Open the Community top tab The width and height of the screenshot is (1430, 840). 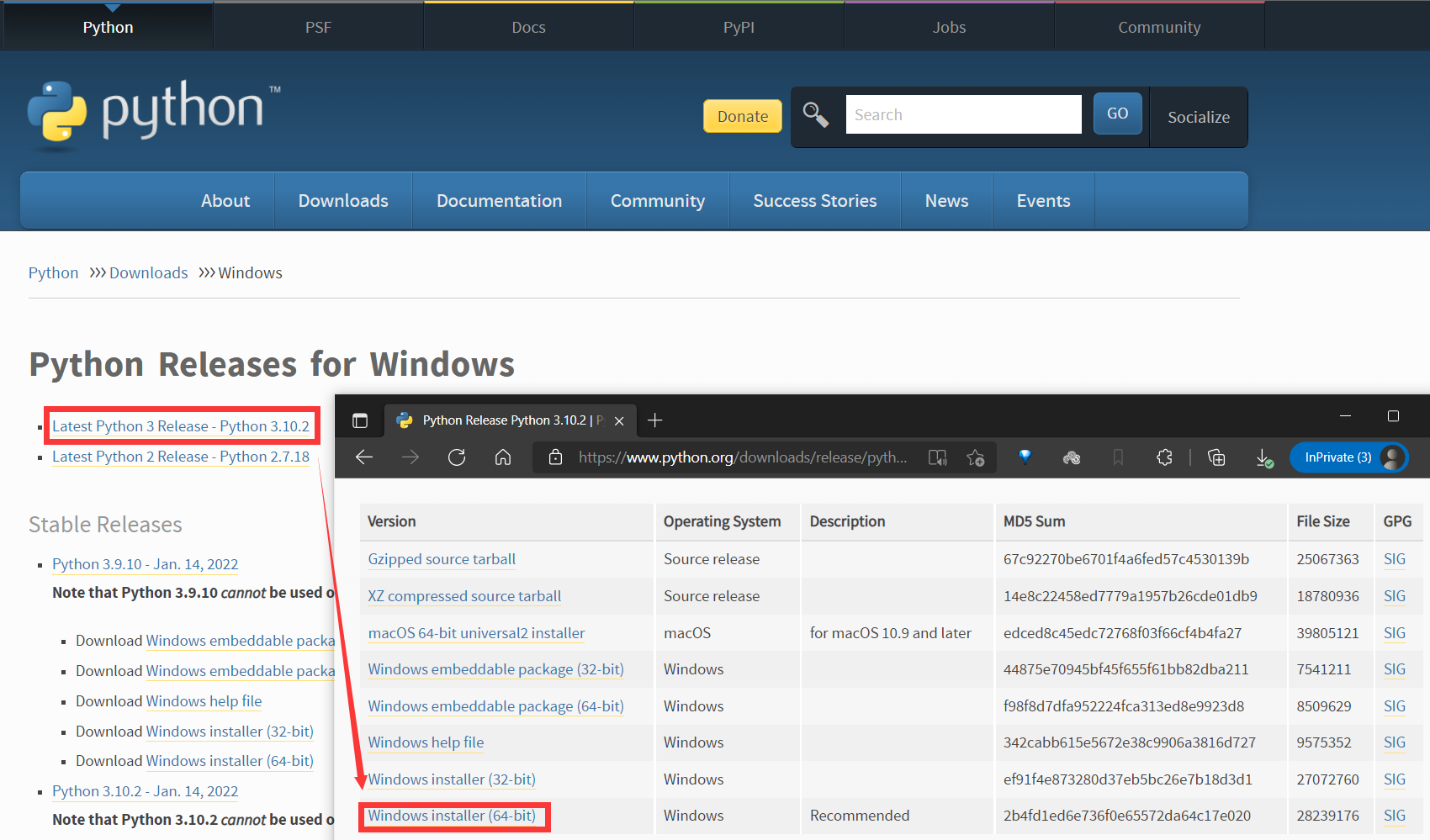click(1160, 27)
